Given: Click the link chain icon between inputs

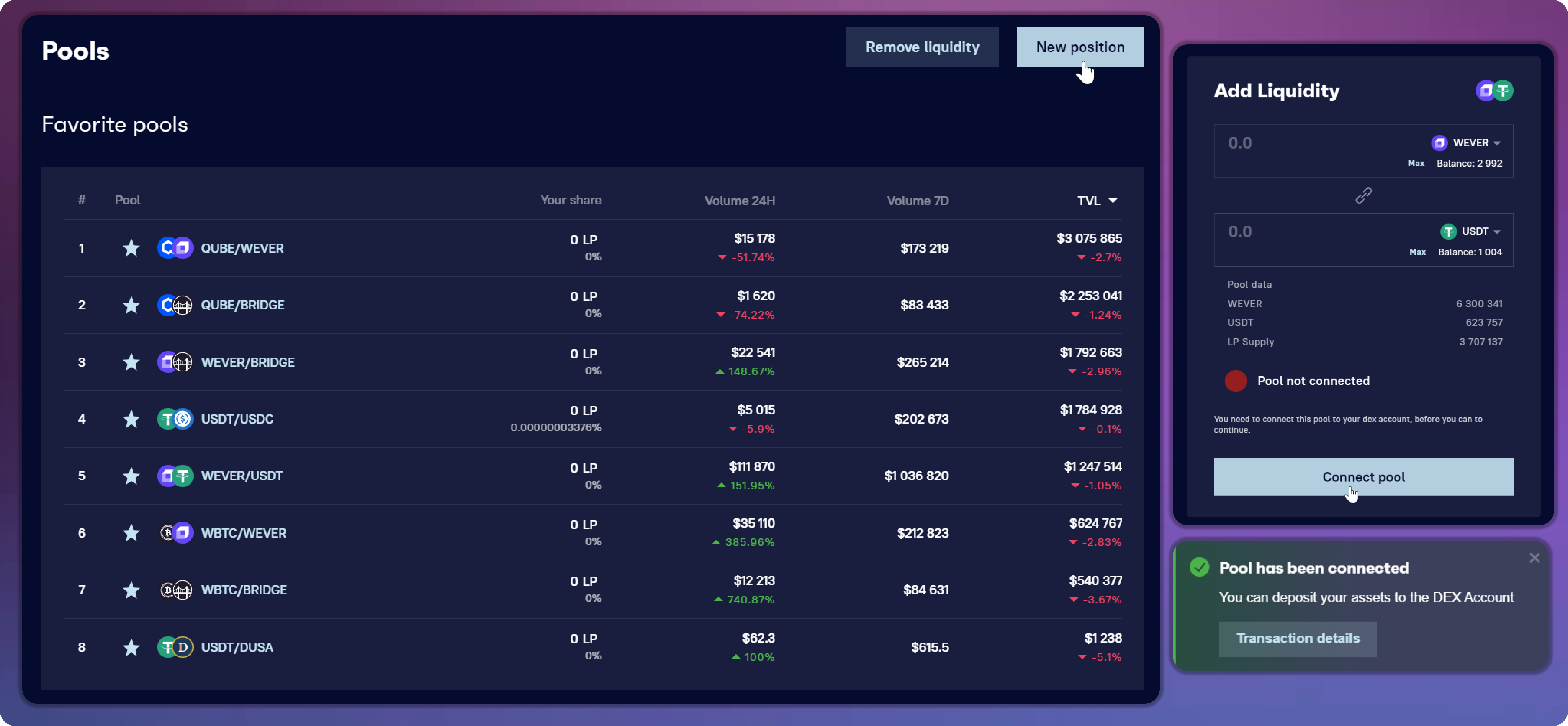Looking at the screenshot, I should coord(1363,195).
